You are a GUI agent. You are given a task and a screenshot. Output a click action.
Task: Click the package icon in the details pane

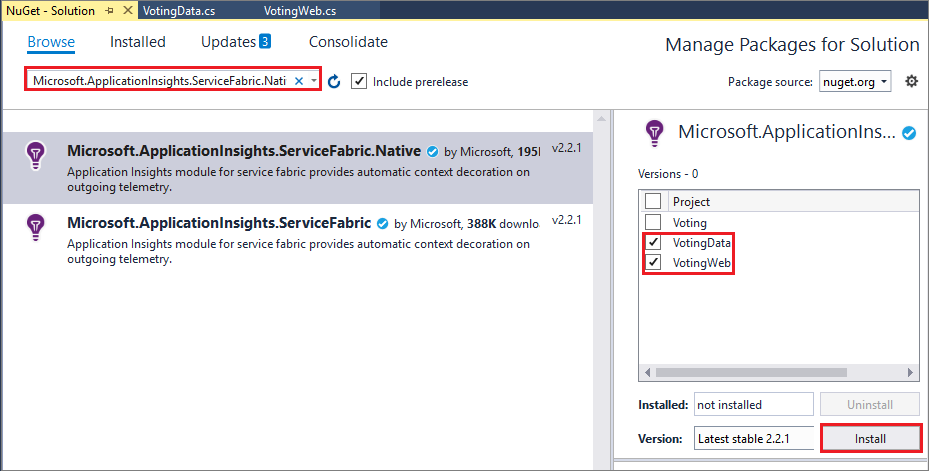coord(655,133)
